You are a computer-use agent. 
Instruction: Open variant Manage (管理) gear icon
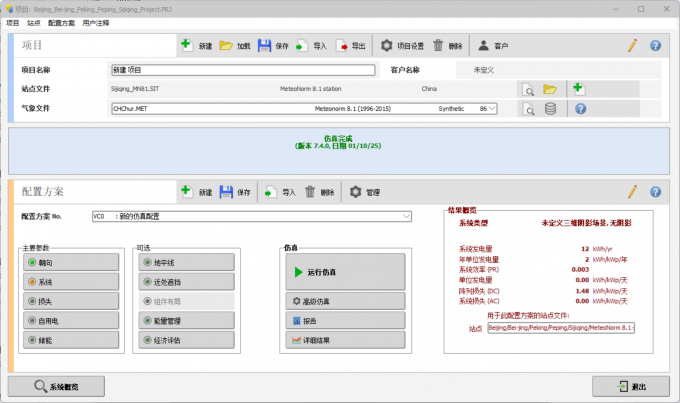[355, 192]
